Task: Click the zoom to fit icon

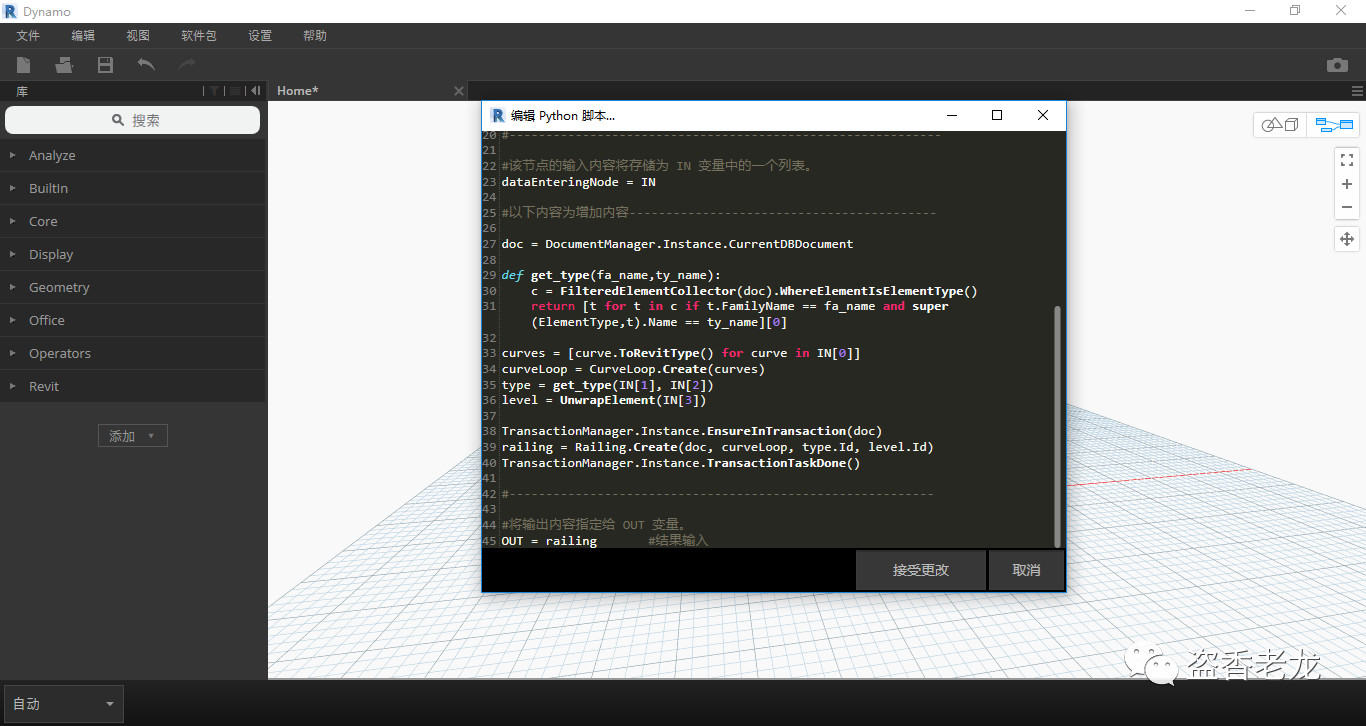Action: 1347,159
